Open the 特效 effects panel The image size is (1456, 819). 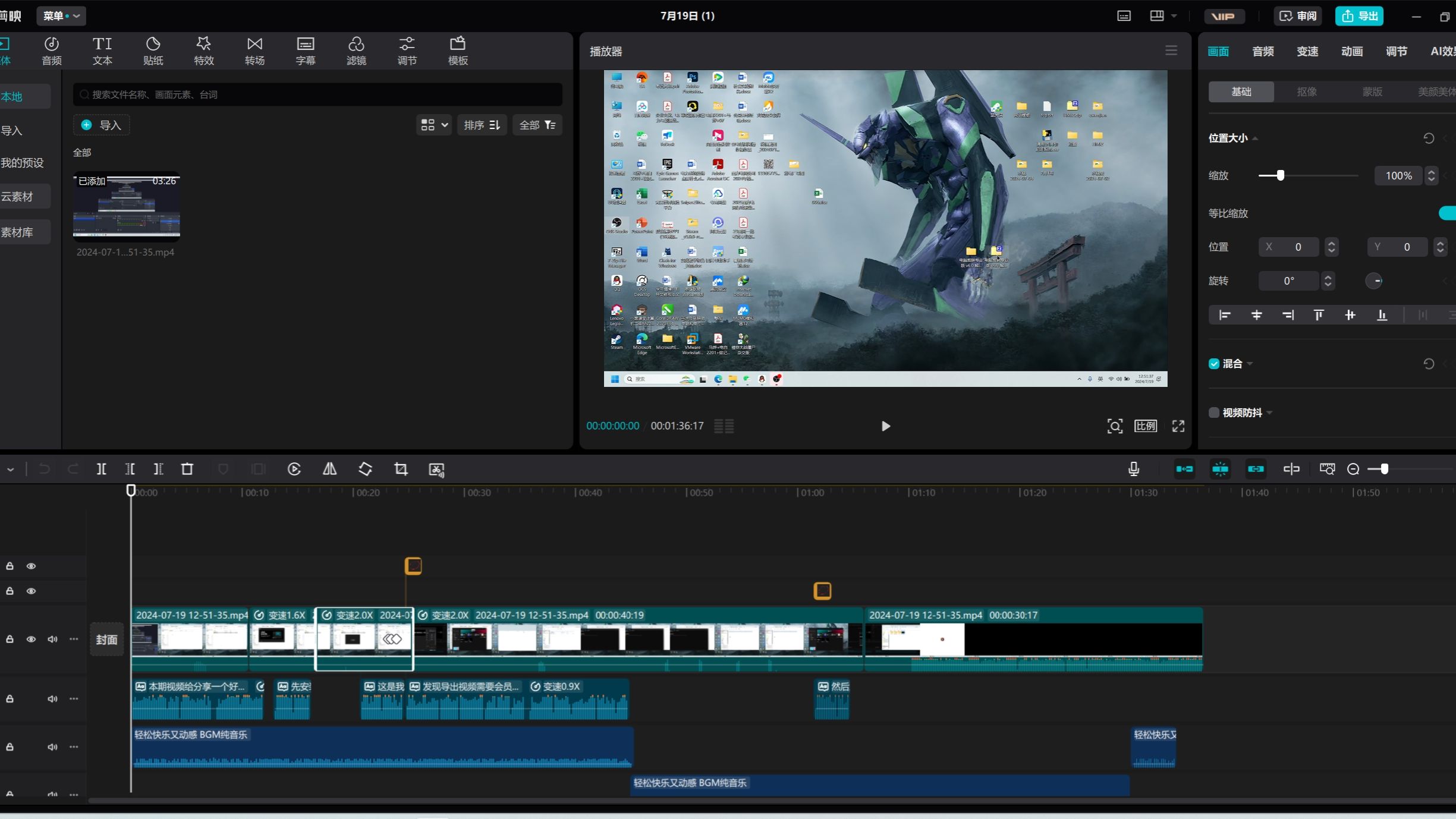[x=204, y=51]
